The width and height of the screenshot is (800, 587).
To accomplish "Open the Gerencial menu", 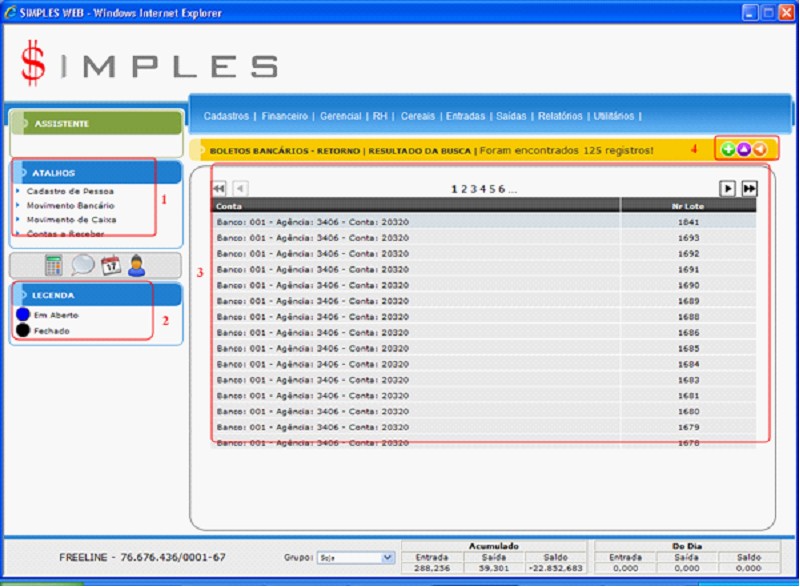I will 341,116.
